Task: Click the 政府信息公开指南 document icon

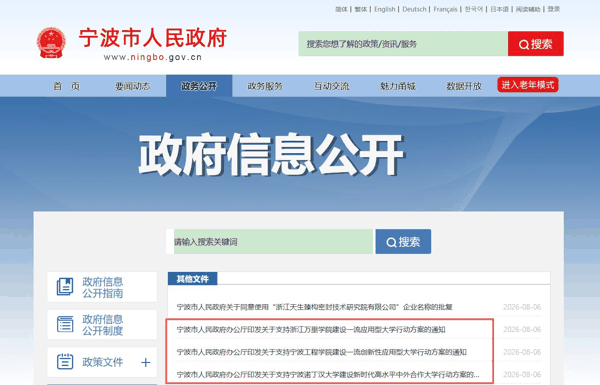Action: pos(65,287)
